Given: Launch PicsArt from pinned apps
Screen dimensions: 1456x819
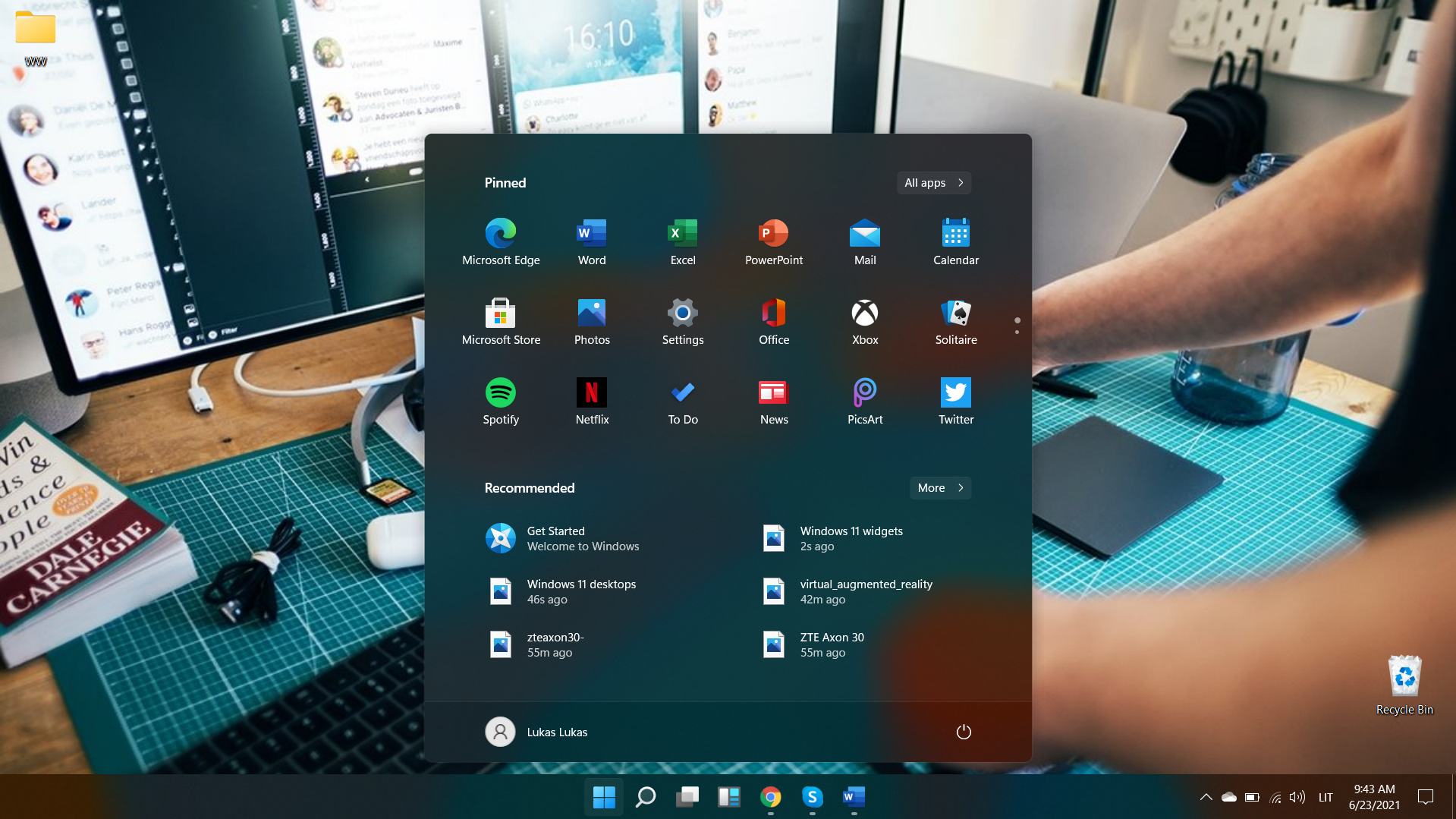Looking at the screenshot, I should (x=865, y=402).
